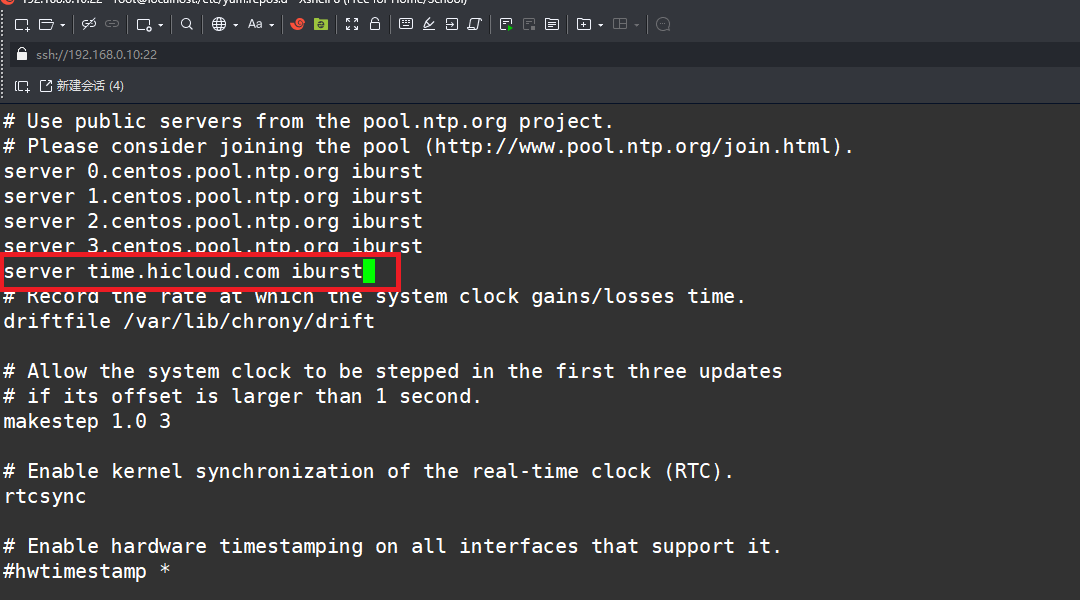The image size is (1080, 600).
Task: Click the Disconnect link icon
Action: (x=89, y=24)
